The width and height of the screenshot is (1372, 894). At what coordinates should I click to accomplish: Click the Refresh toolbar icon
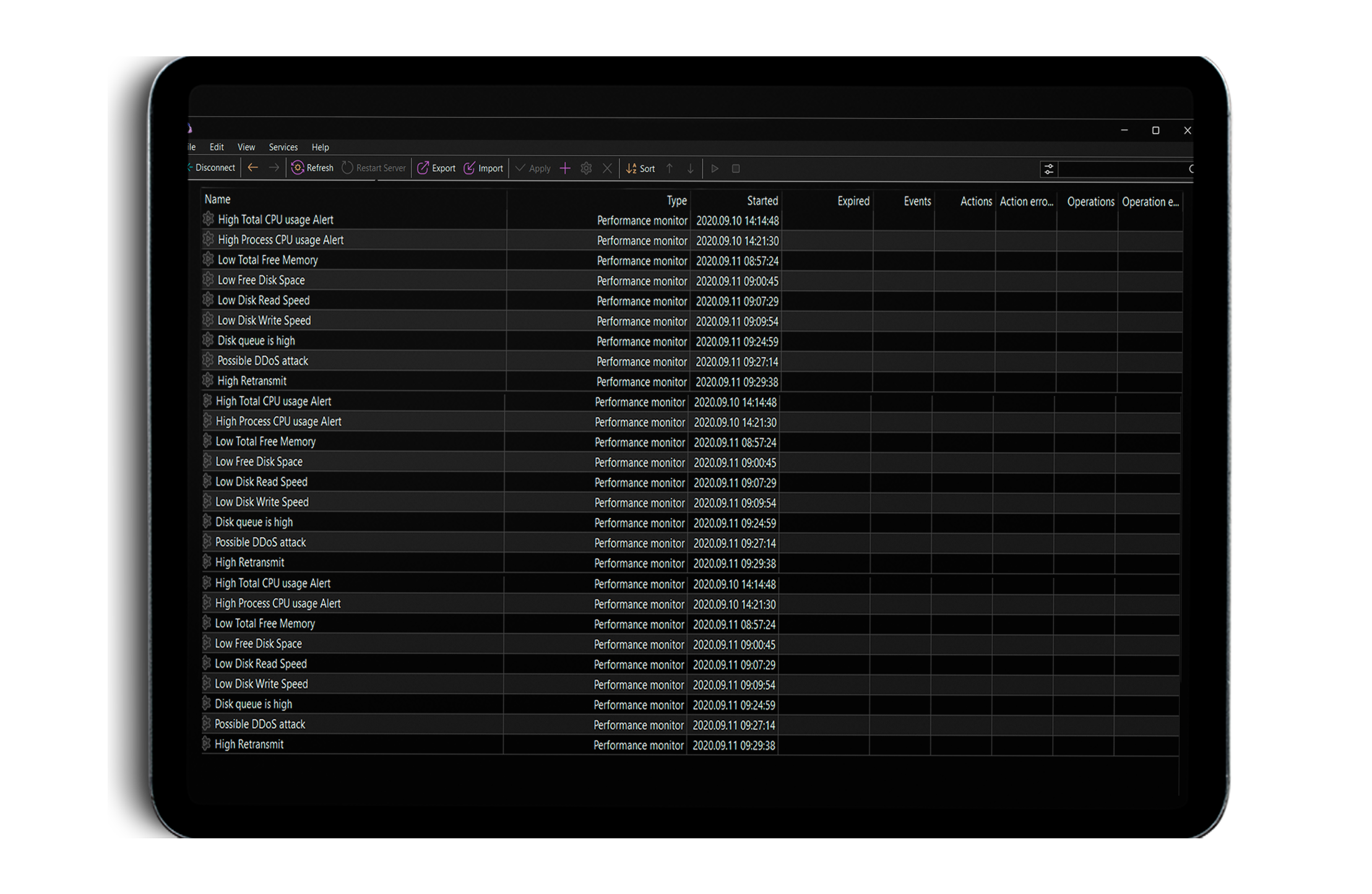point(298,168)
